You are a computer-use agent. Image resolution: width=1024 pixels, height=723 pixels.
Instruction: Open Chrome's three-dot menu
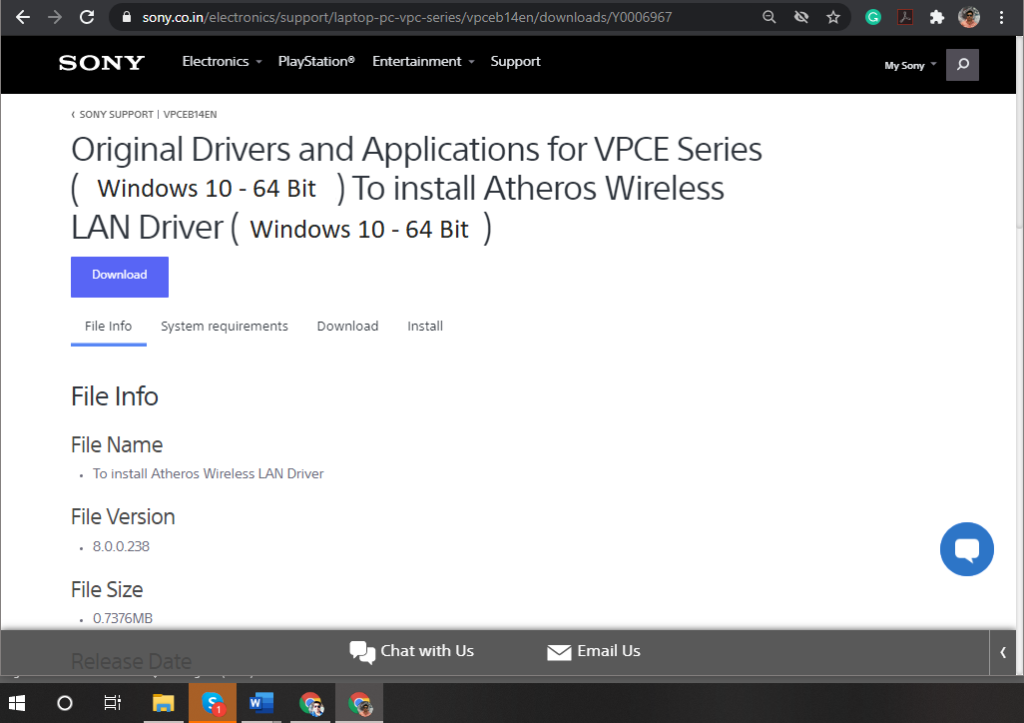tap(1003, 17)
